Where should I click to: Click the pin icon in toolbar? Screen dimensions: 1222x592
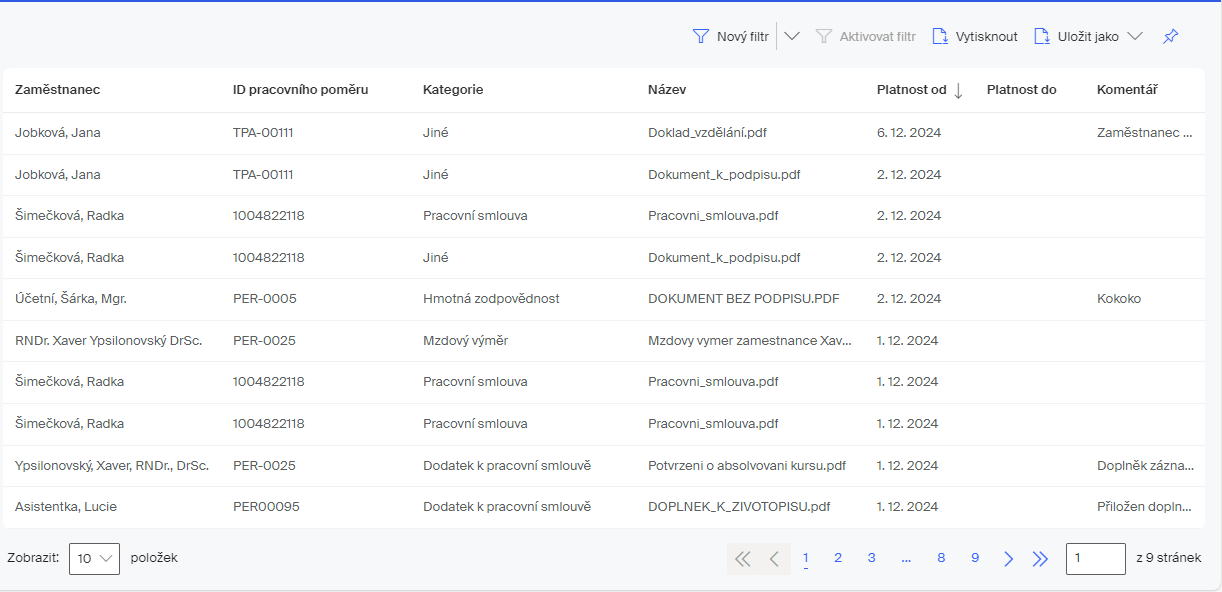pyautogui.click(x=1170, y=36)
